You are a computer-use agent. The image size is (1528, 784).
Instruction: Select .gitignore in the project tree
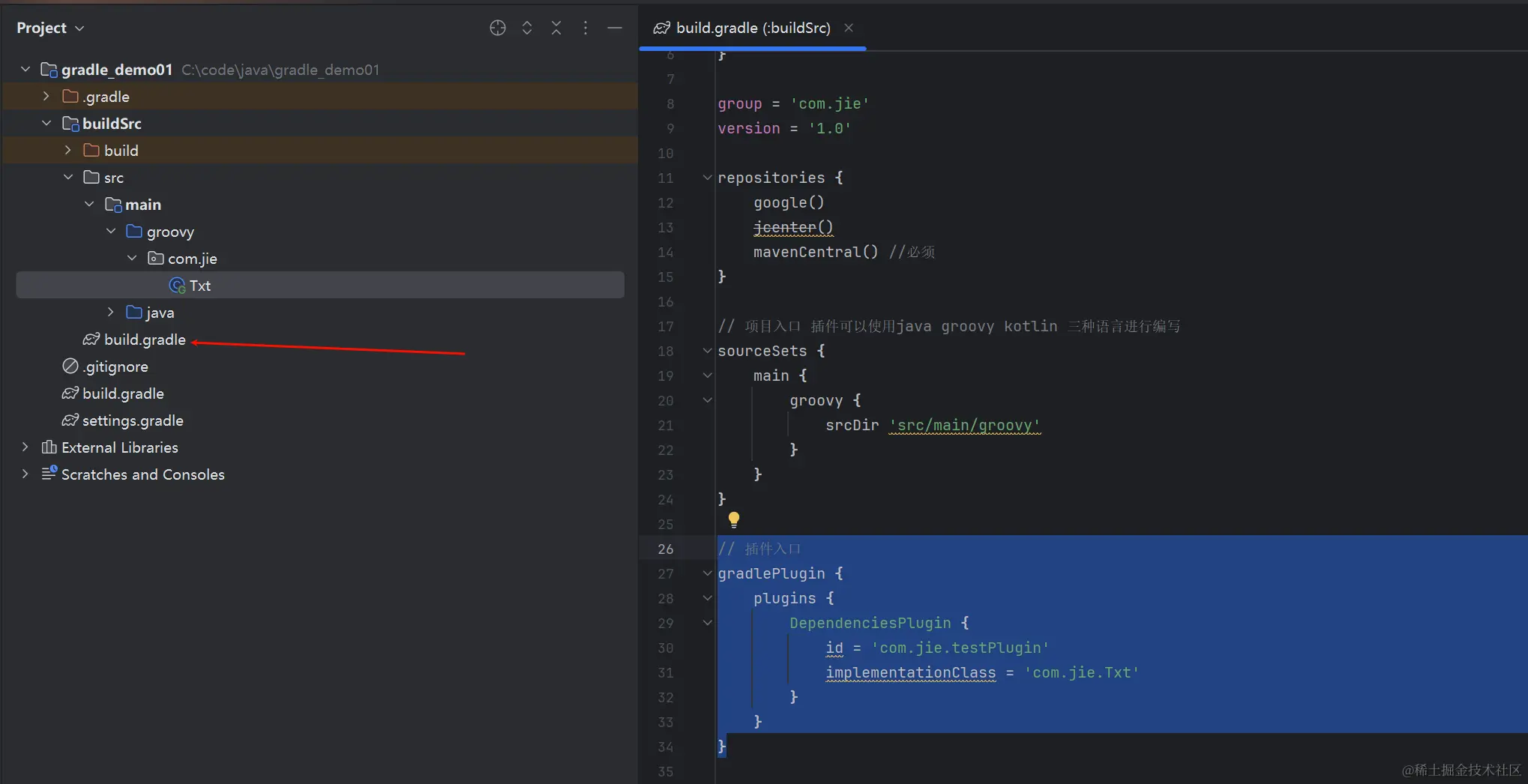[115, 367]
